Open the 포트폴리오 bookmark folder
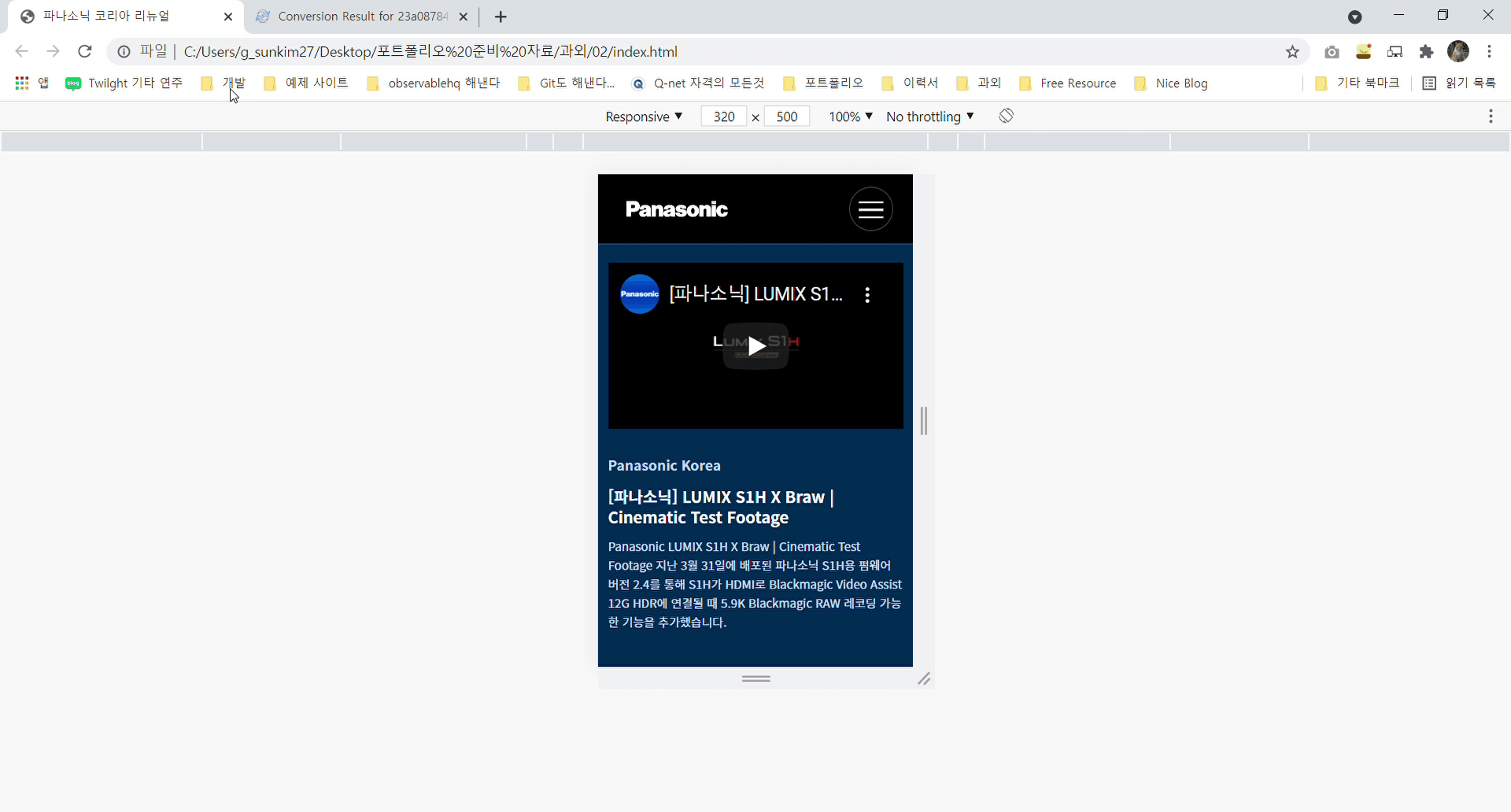The height and width of the screenshot is (812, 1511). pos(823,83)
